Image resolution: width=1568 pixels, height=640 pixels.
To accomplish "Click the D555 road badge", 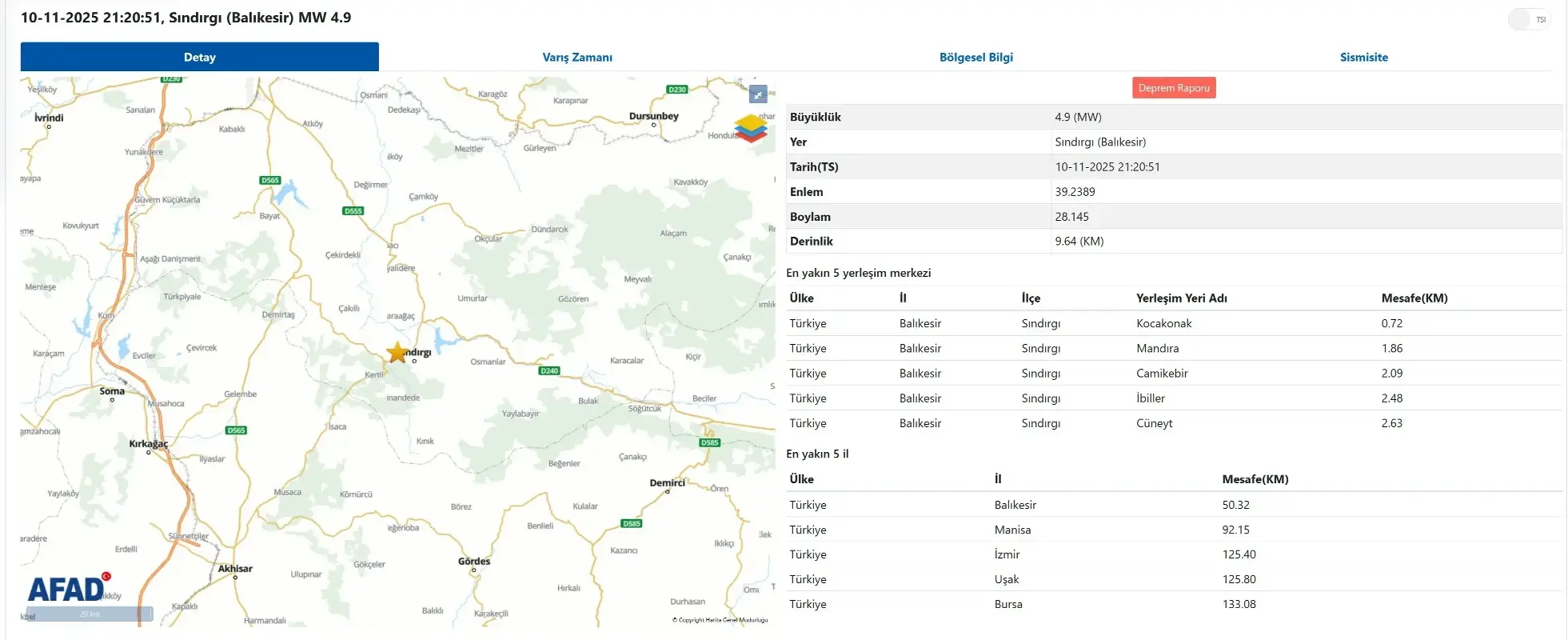I will click(x=353, y=211).
